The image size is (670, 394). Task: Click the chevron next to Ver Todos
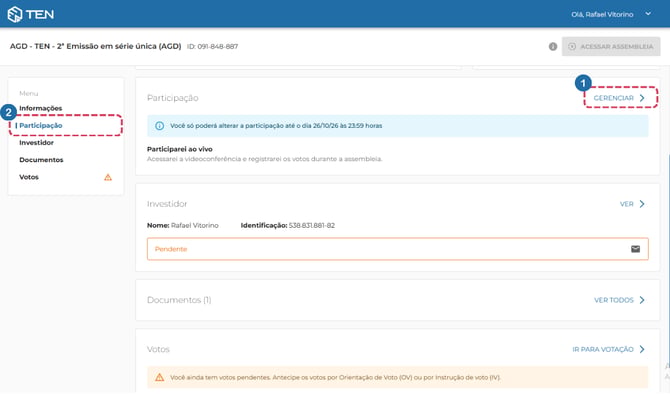(x=642, y=300)
